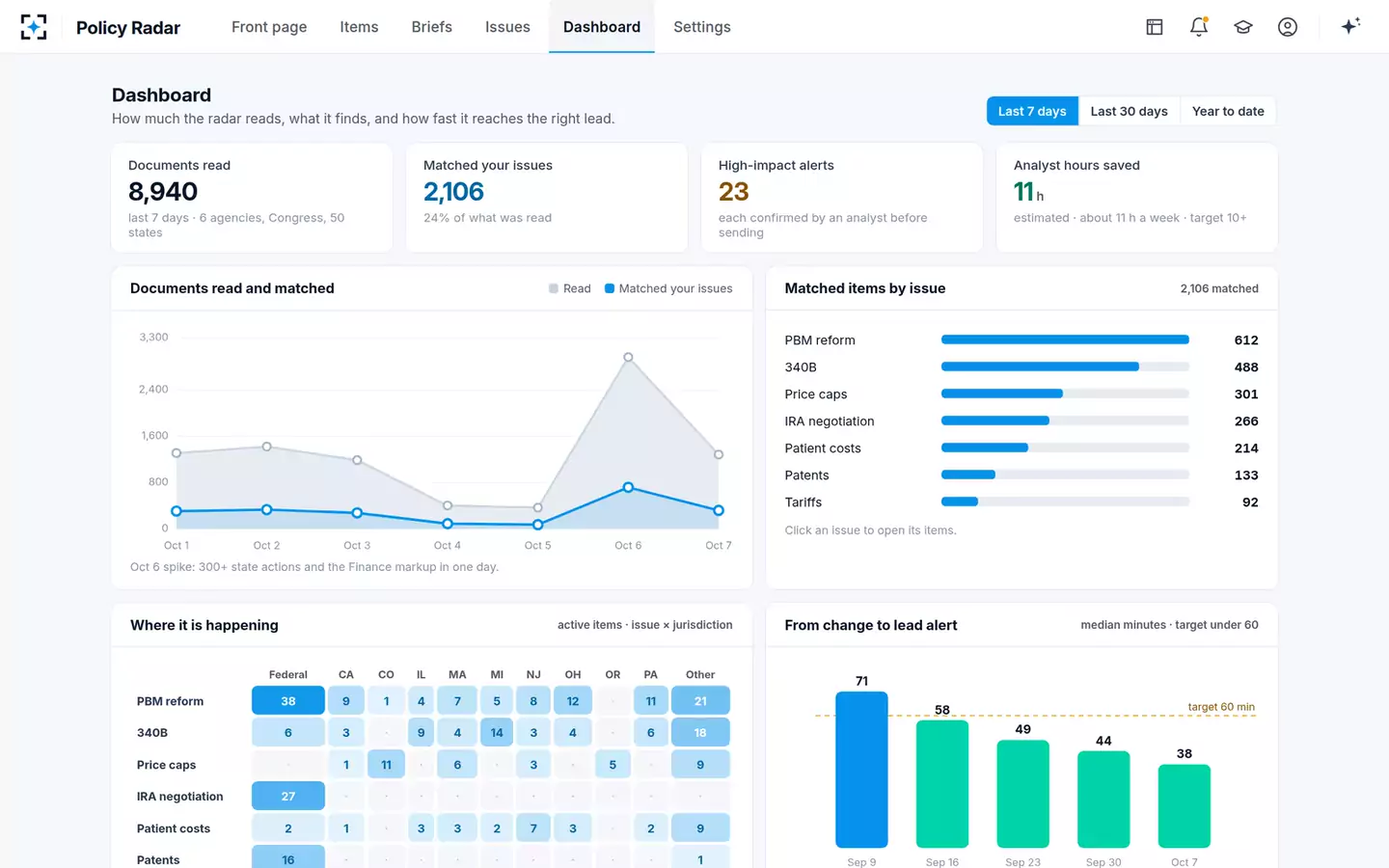1389x868 pixels.
Task: Open the Price caps issue row
Action: 1021,394
